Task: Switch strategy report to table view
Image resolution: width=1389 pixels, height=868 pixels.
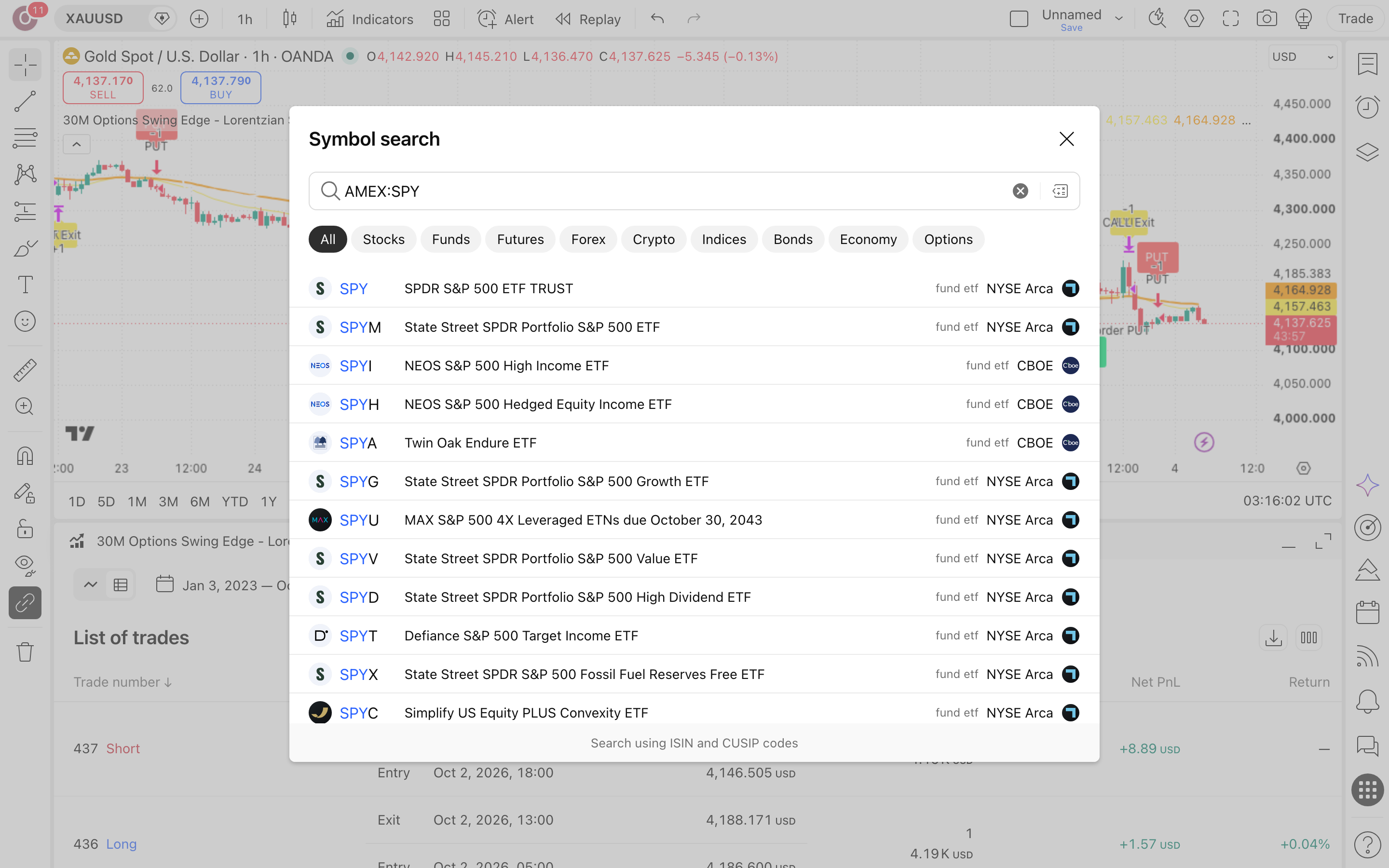Action: pos(121,585)
